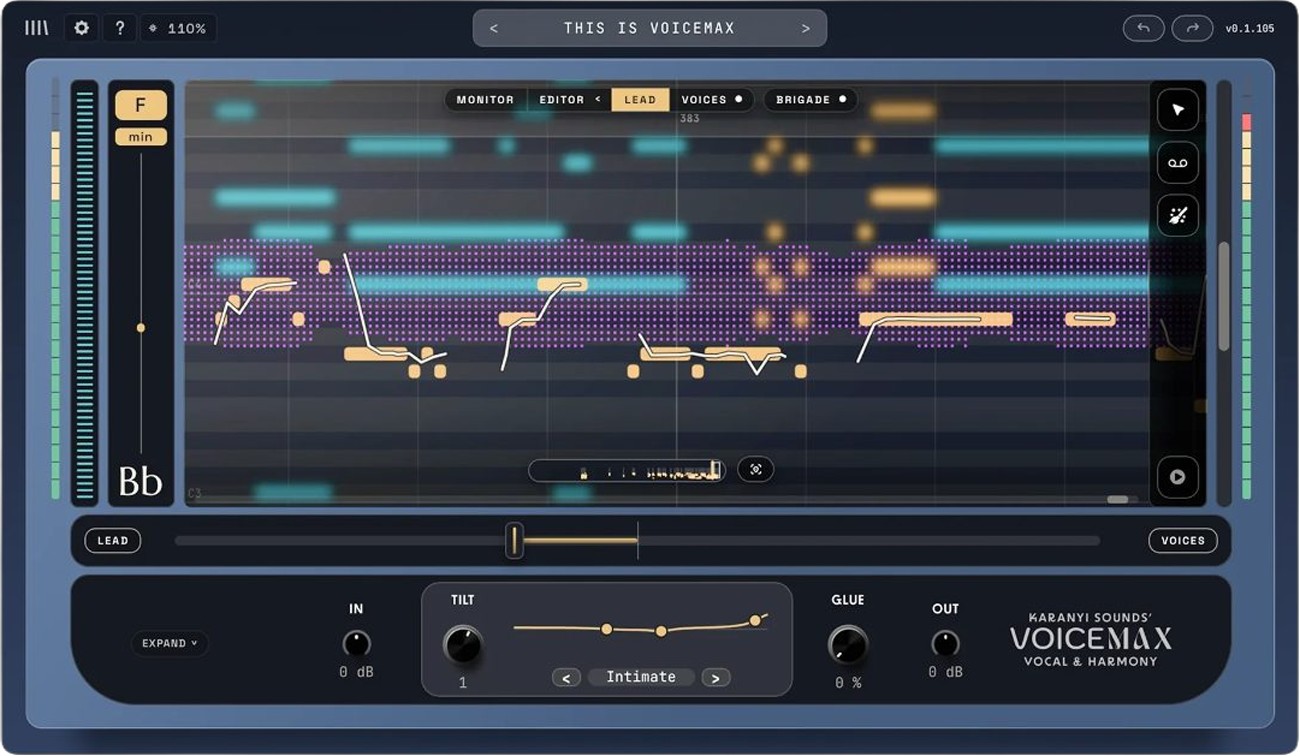1300x756 pixels.
Task: Click the middle node on the Tilt curve
Action: [x=661, y=631]
